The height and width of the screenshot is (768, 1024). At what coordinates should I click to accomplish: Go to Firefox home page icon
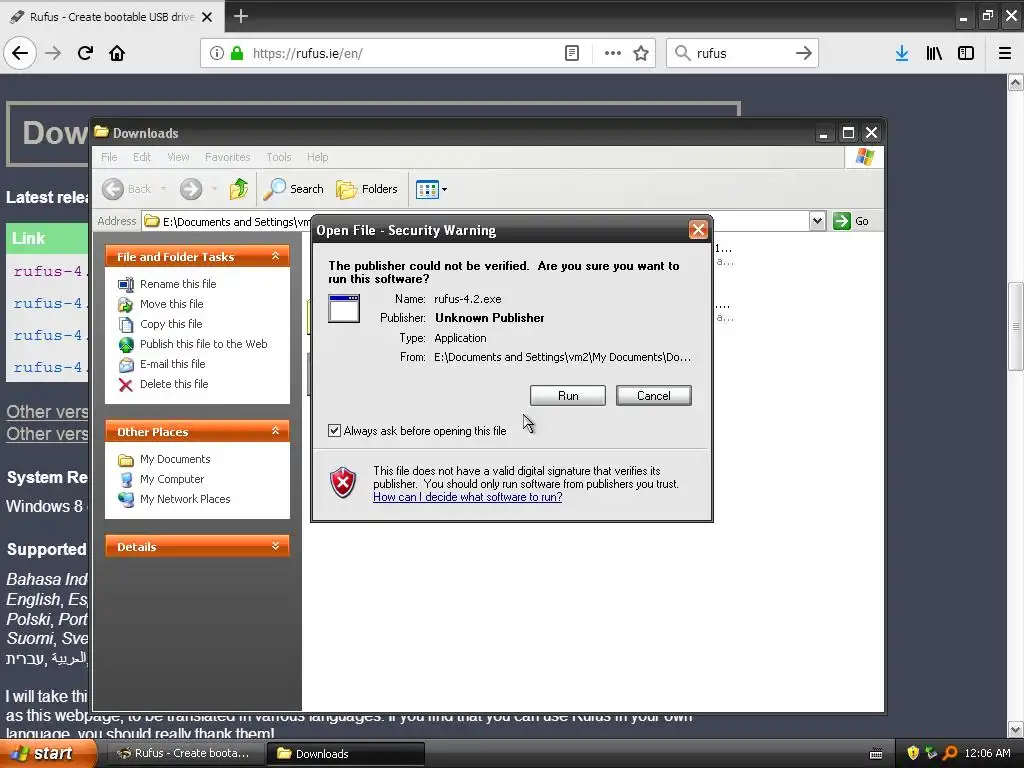click(x=117, y=53)
